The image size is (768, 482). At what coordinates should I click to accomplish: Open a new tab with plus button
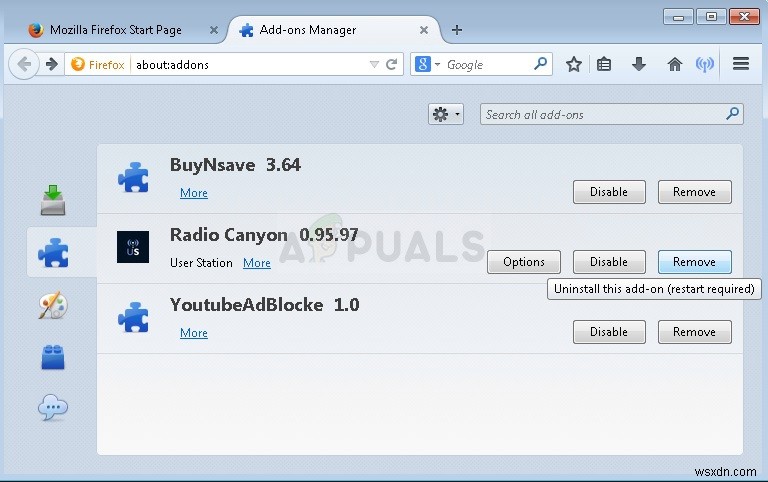click(x=456, y=30)
